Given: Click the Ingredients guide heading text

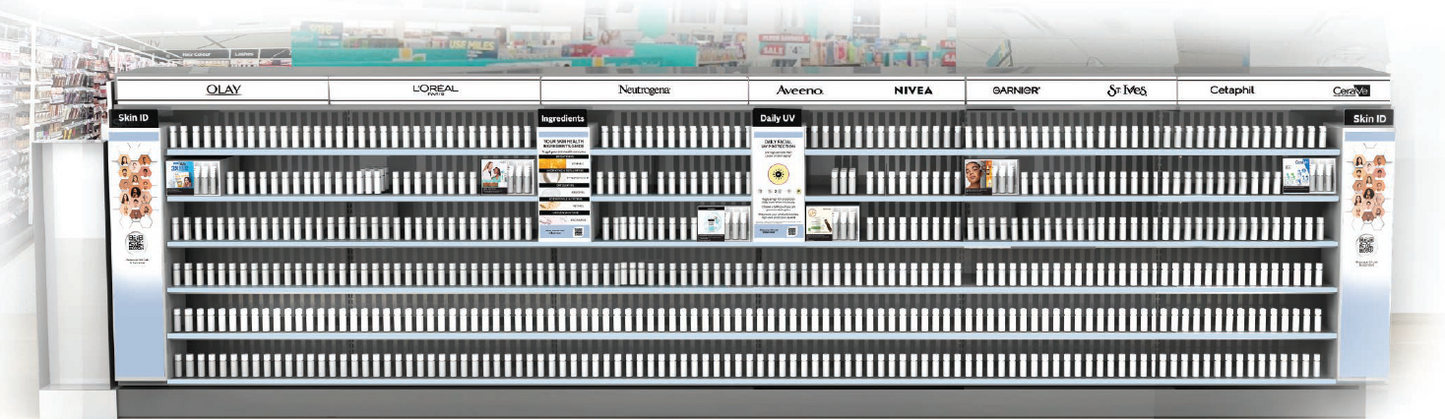Looking at the screenshot, I should [563, 145].
